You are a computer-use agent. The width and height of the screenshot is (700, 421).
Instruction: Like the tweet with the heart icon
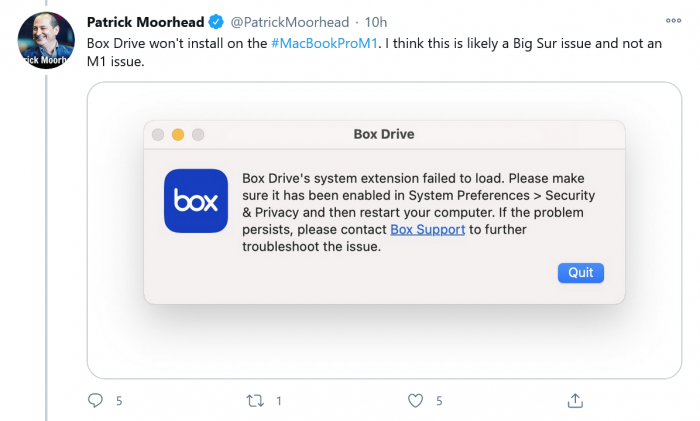click(x=416, y=400)
